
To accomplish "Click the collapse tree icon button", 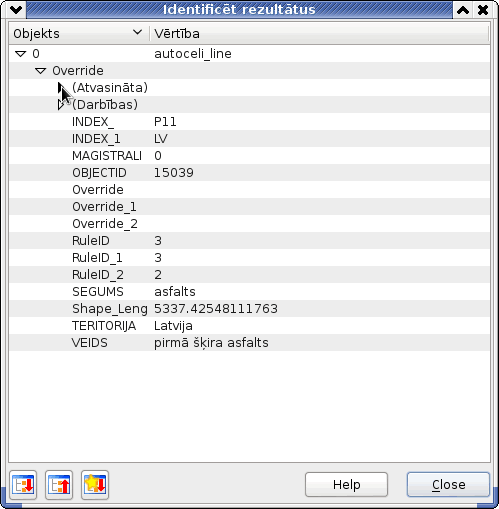I will (59, 485).
